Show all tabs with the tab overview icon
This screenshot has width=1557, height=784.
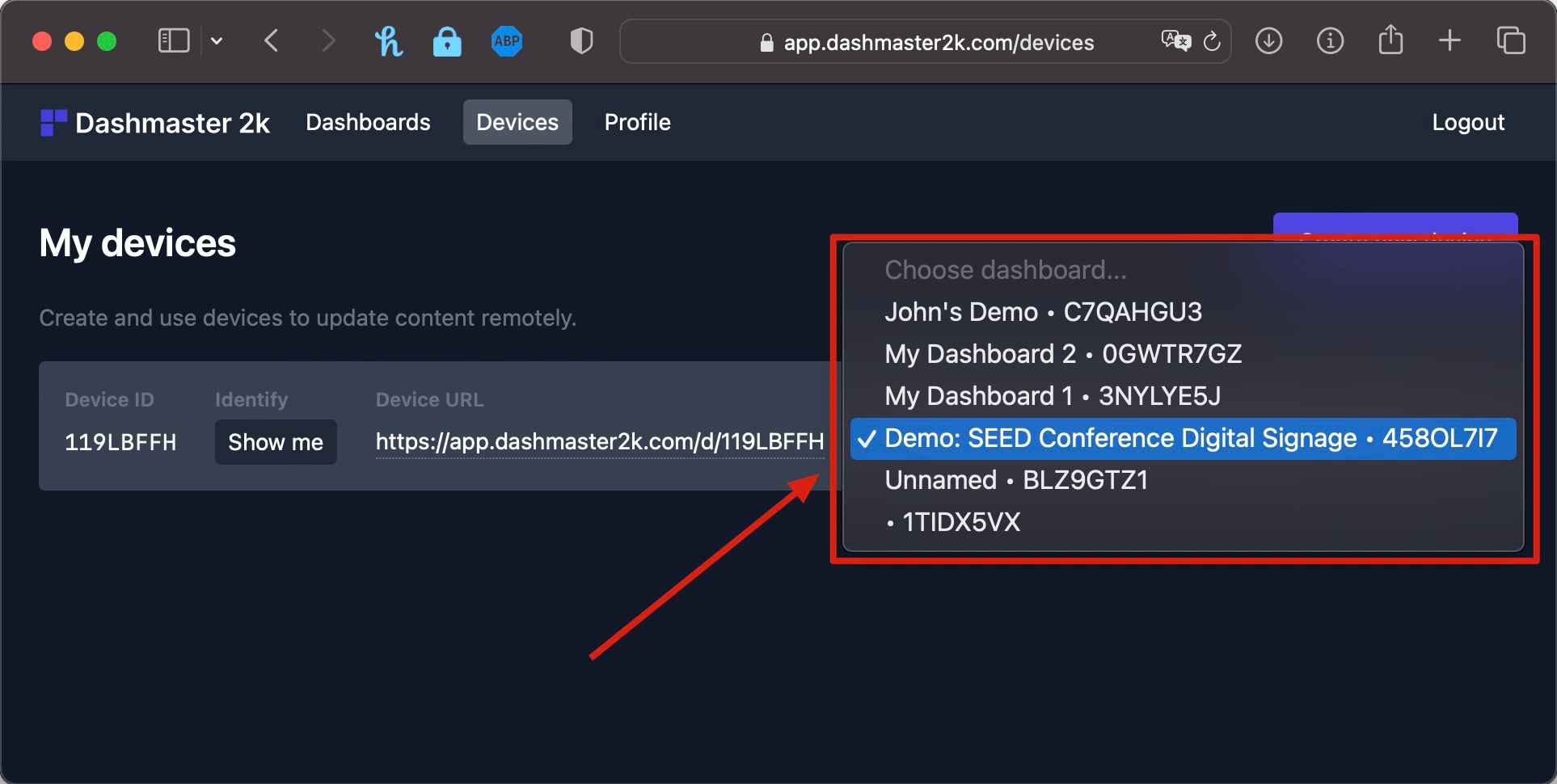(x=1510, y=40)
